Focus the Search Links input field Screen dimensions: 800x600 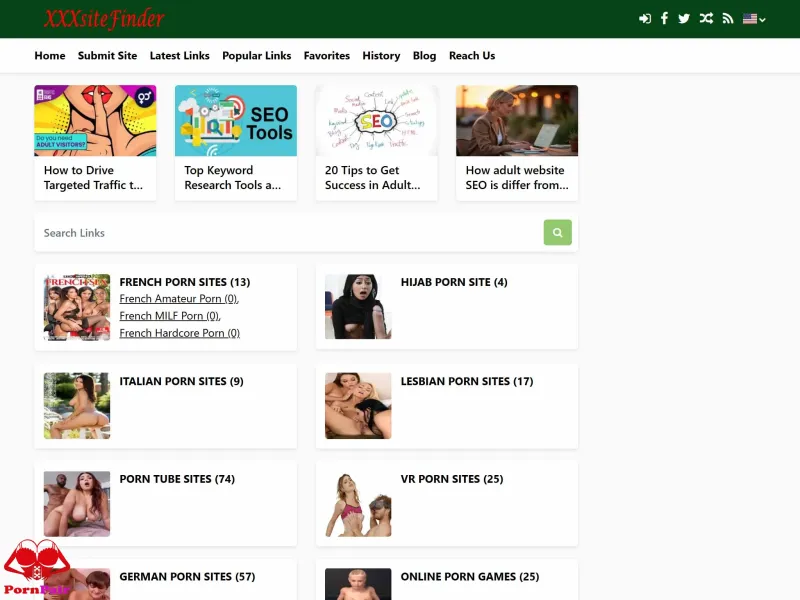289,233
